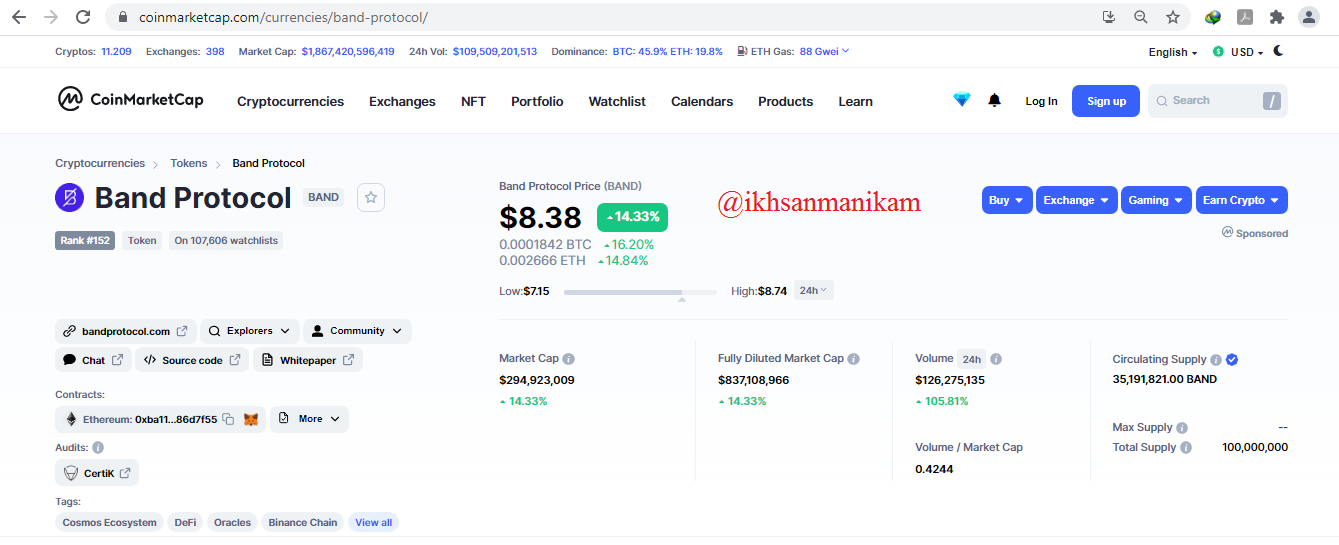Click the Market Cap info icon
The height and width of the screenshot is (545, 1339).
coord(568,359)
